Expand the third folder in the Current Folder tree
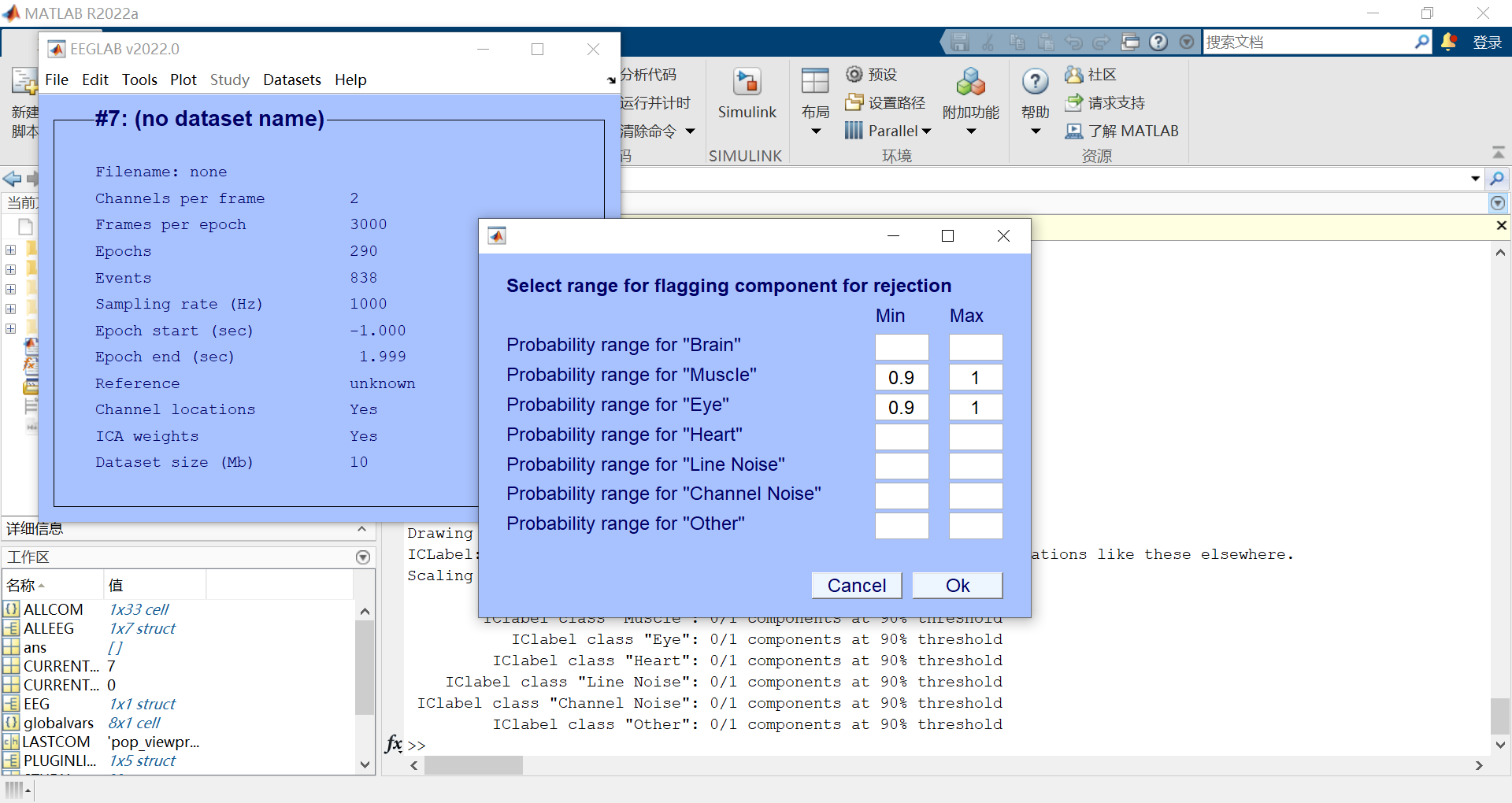 (x=11, y=289)
